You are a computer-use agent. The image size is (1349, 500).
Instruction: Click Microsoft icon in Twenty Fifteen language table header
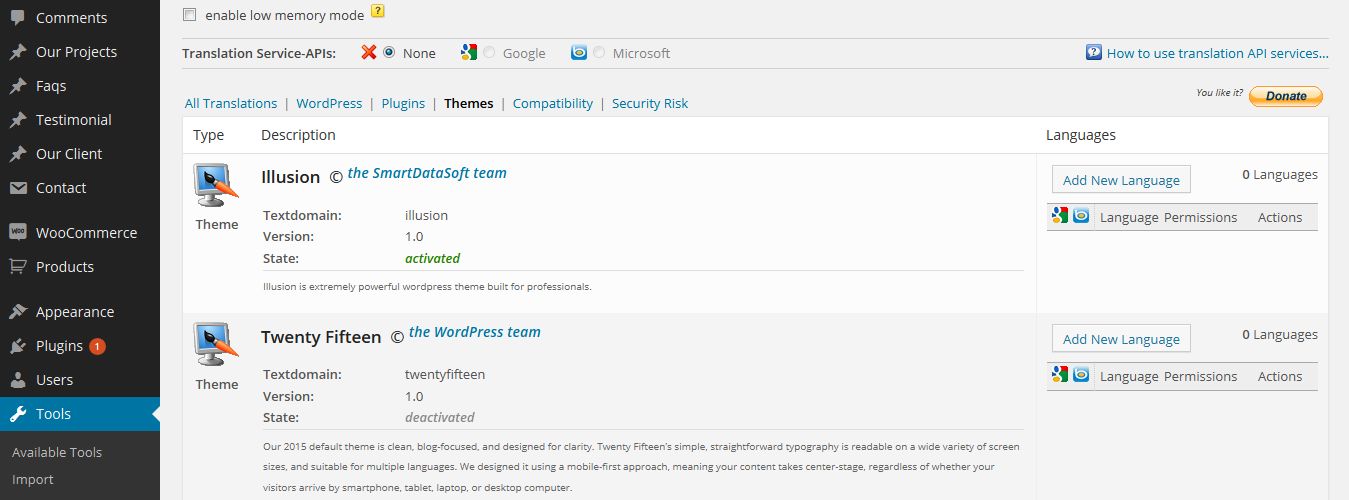(x=1081, y=375)
